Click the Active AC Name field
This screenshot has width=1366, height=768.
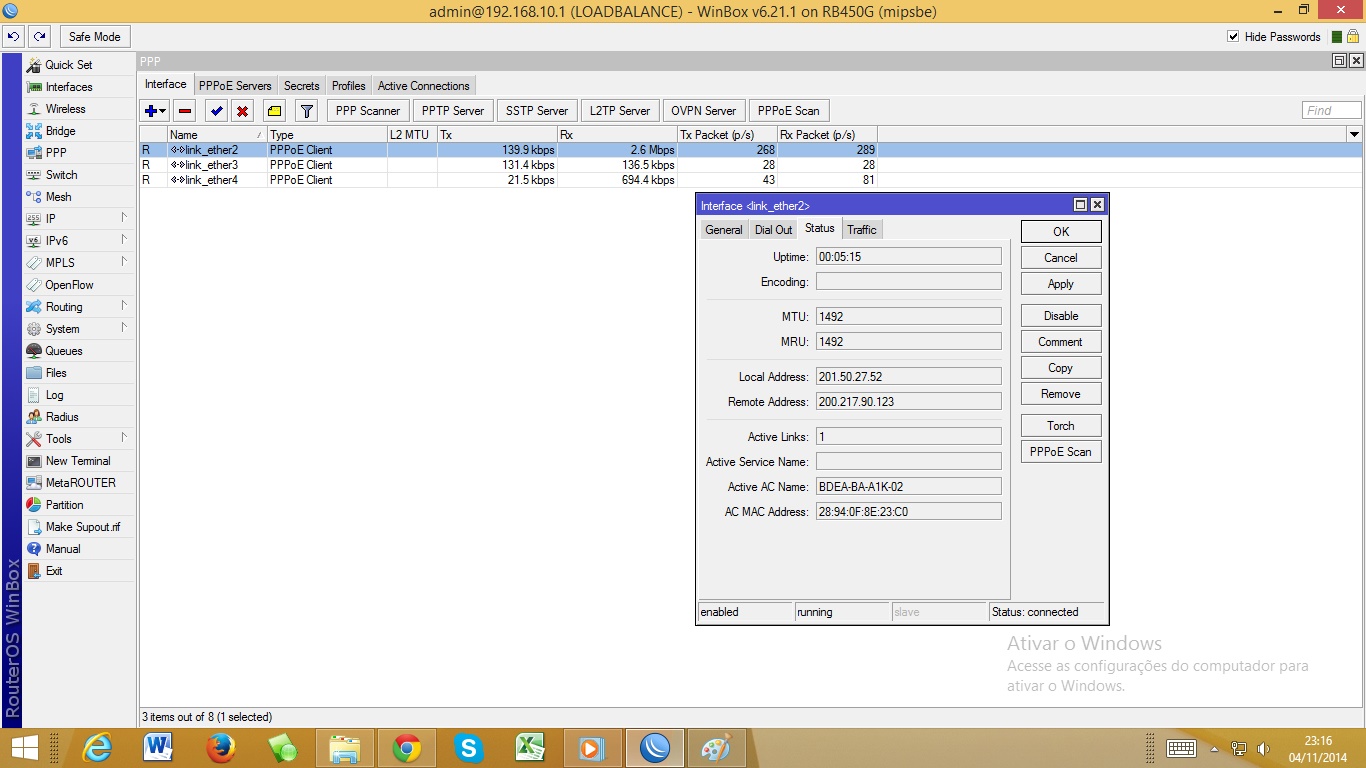(908, 487)
